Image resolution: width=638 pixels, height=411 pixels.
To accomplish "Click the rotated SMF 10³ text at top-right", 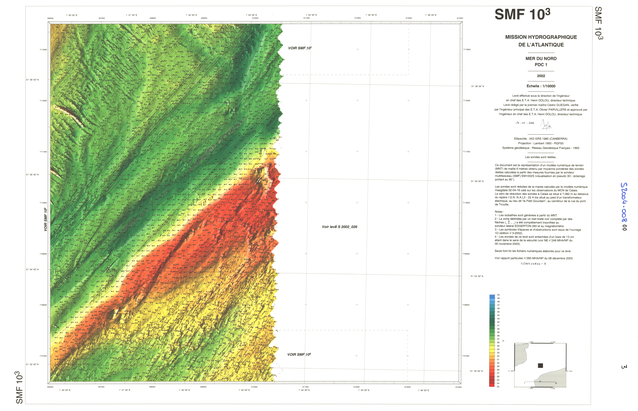I will point(598,22).
